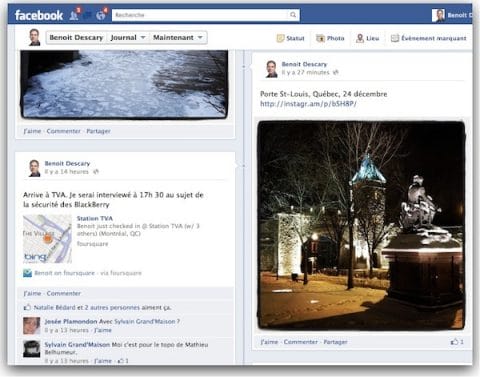Open notifications globe icon
Viewport: 480px width, 377px height.
(x=101, y=15)
